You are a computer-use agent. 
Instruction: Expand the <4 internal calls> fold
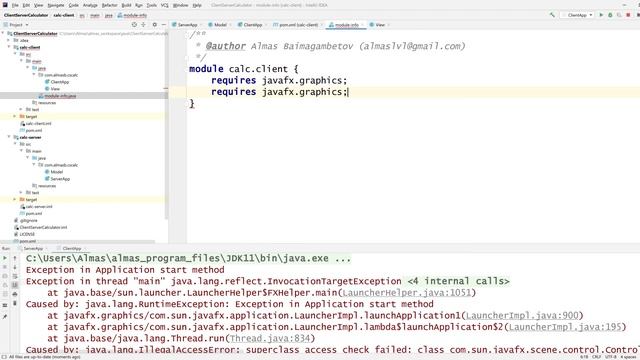point(458,281)
